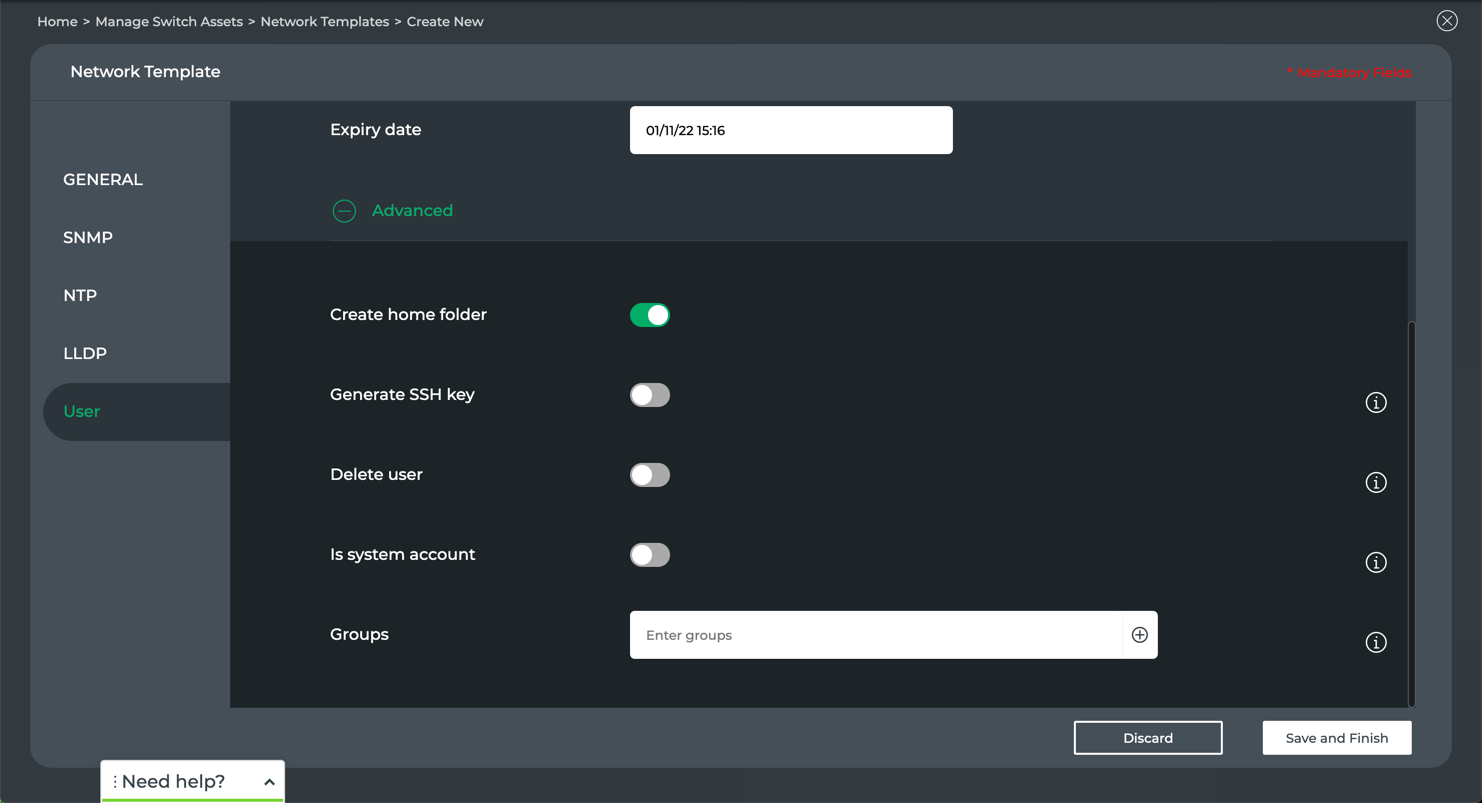Close the Create New template dialog
This screenshot has height=803, width=1482.
pyautogui.click(x=1446, y=21)
